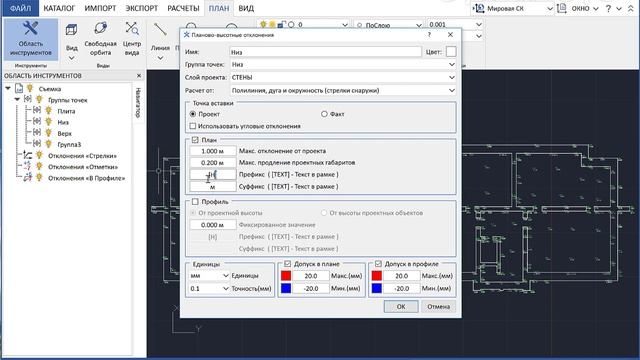Image resolution: width=640 pixels, height=360 pixels.
Task: Click the Отклонения «В Профиле» icon
Action: tap(27, 178)
